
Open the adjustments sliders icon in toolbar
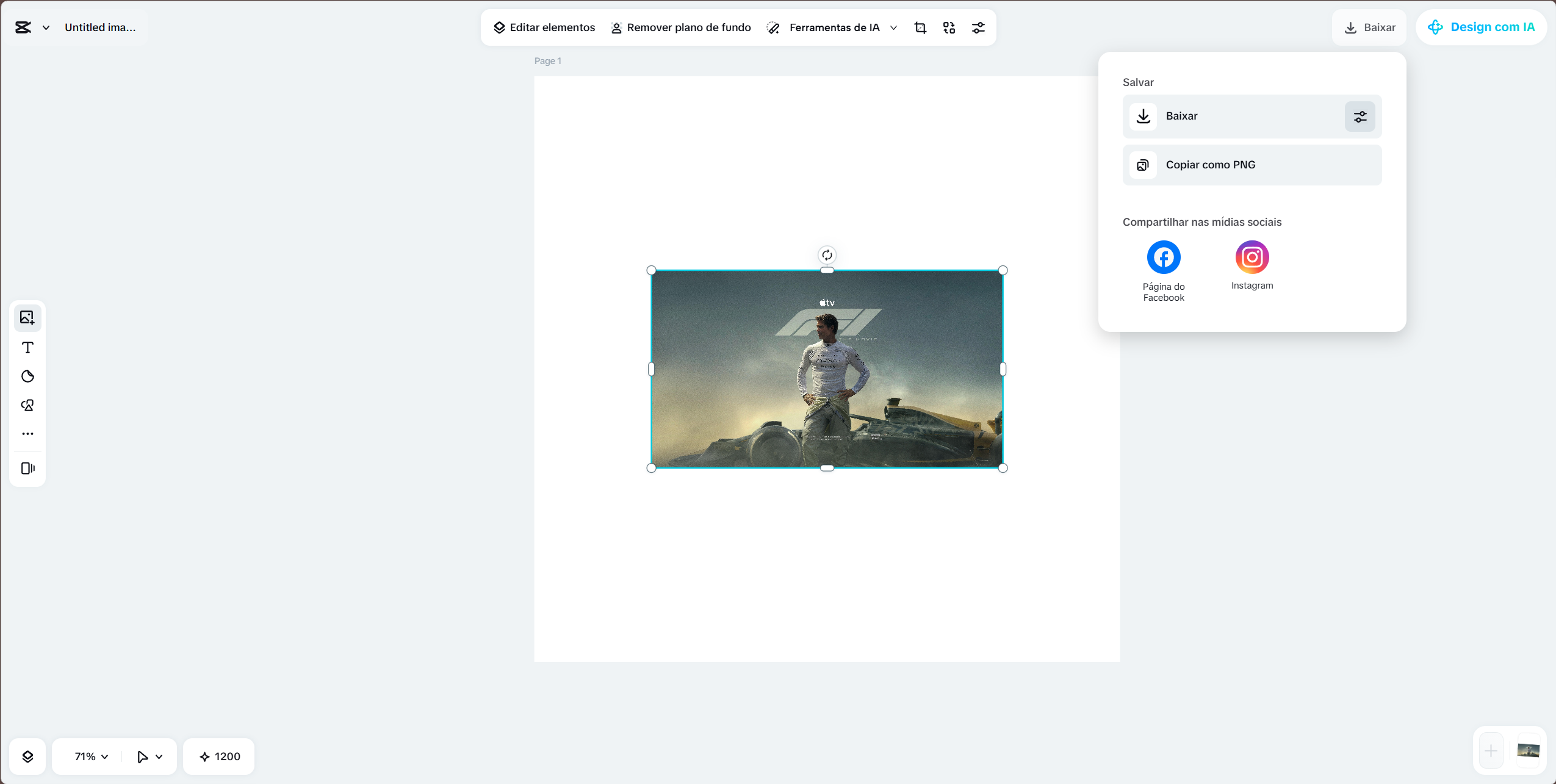coord(978,27)
